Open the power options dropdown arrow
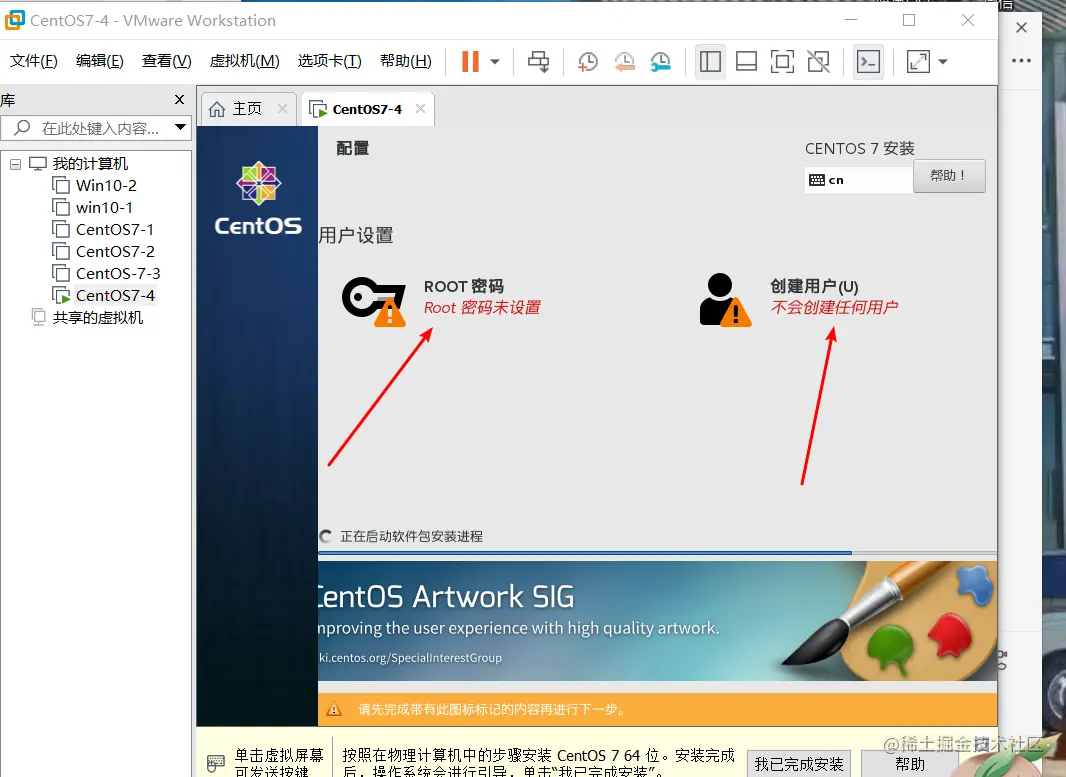1066x777 pixels. click(x=495, y=62)
